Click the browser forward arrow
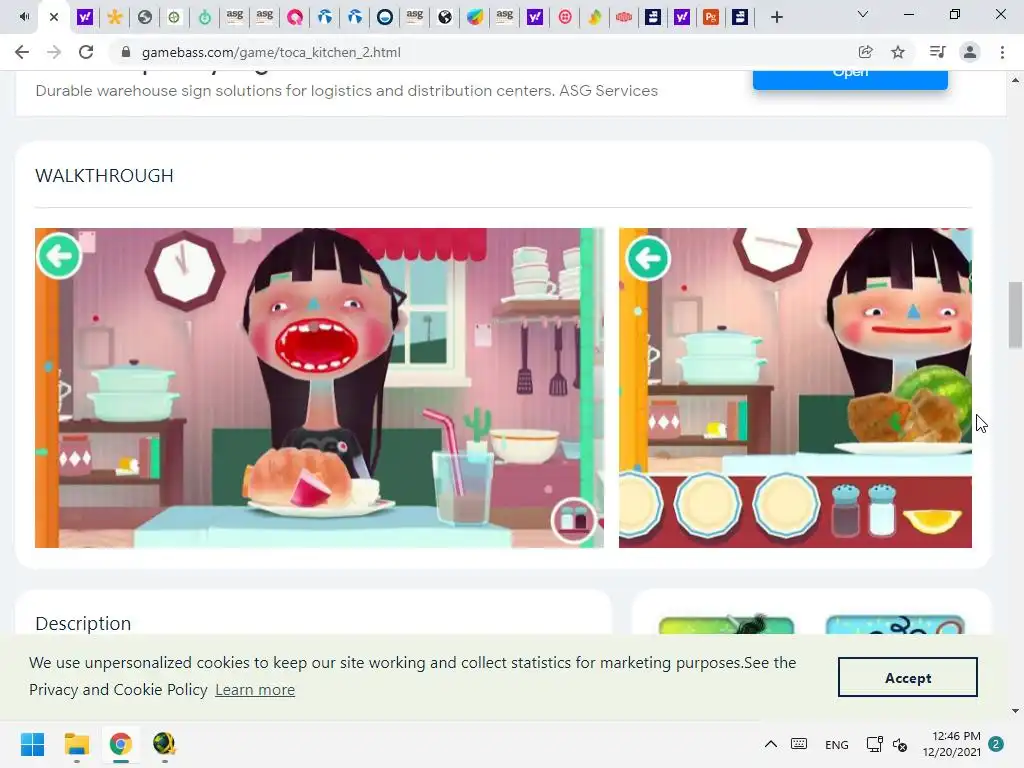The height and width of the screenshot is (768, 1024). [x=54, y=52]
